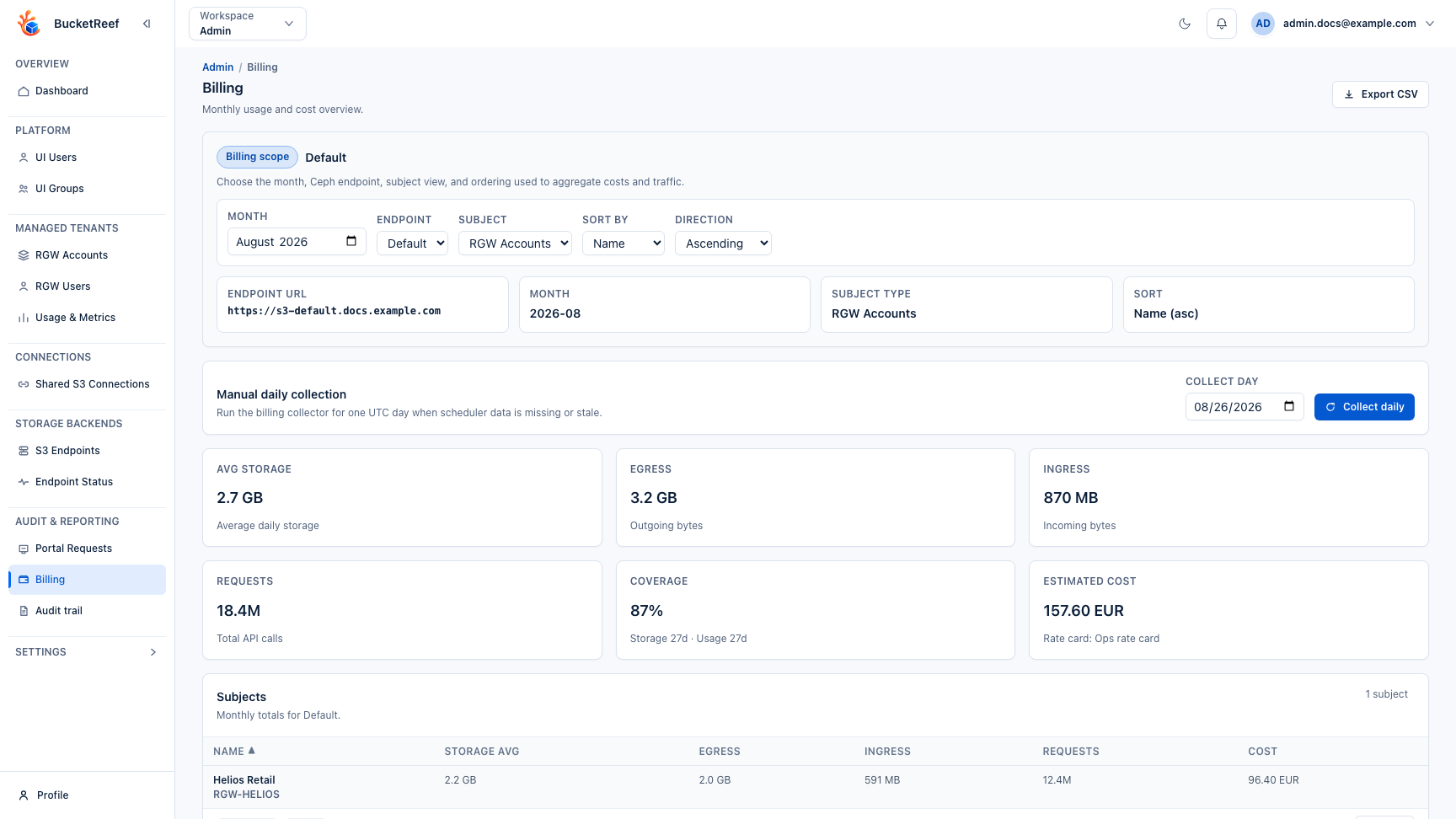Click the endpoint URL https://s3-default.docs.example.com
Screen dimensions: 1456x819
[x=334, y=311]
